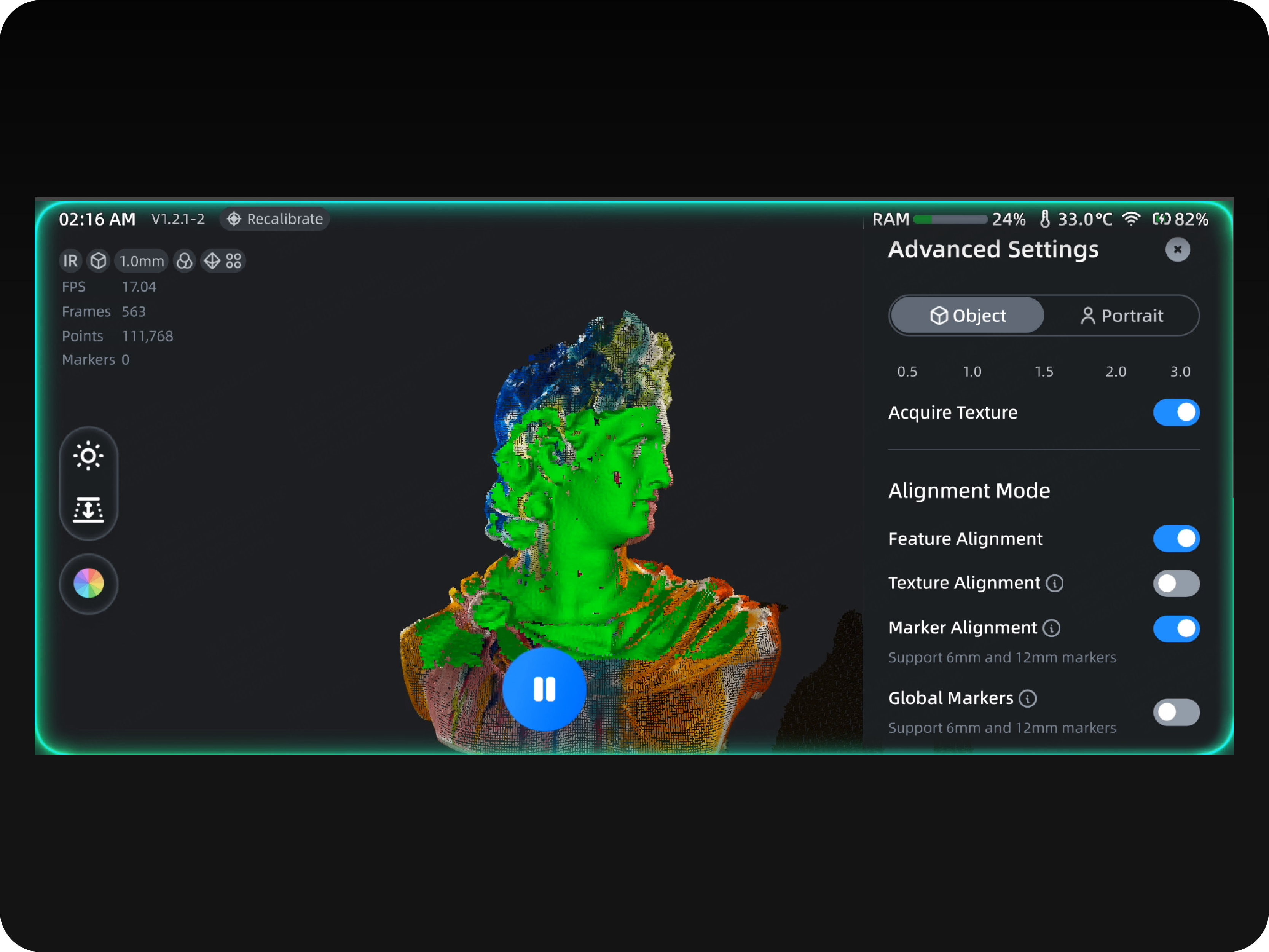Enable the Texture Alignment toggle
1269x952 pixels.
click(x=1175, y=584)
